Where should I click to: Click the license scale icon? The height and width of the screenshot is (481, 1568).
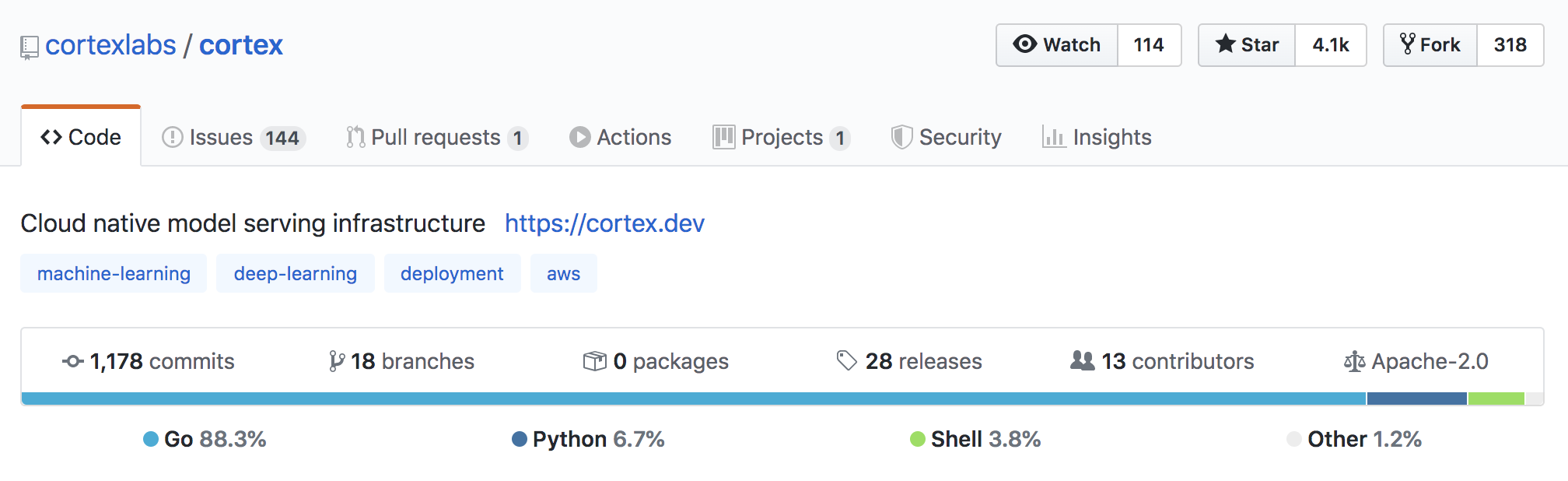tap(1354, 361)
